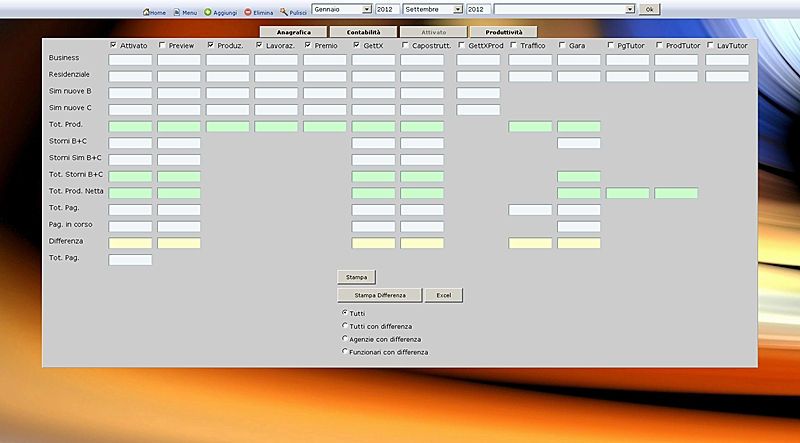Click Pag. in corso field under GettX
The image size is (800, 443).
[x=373, y=227]
